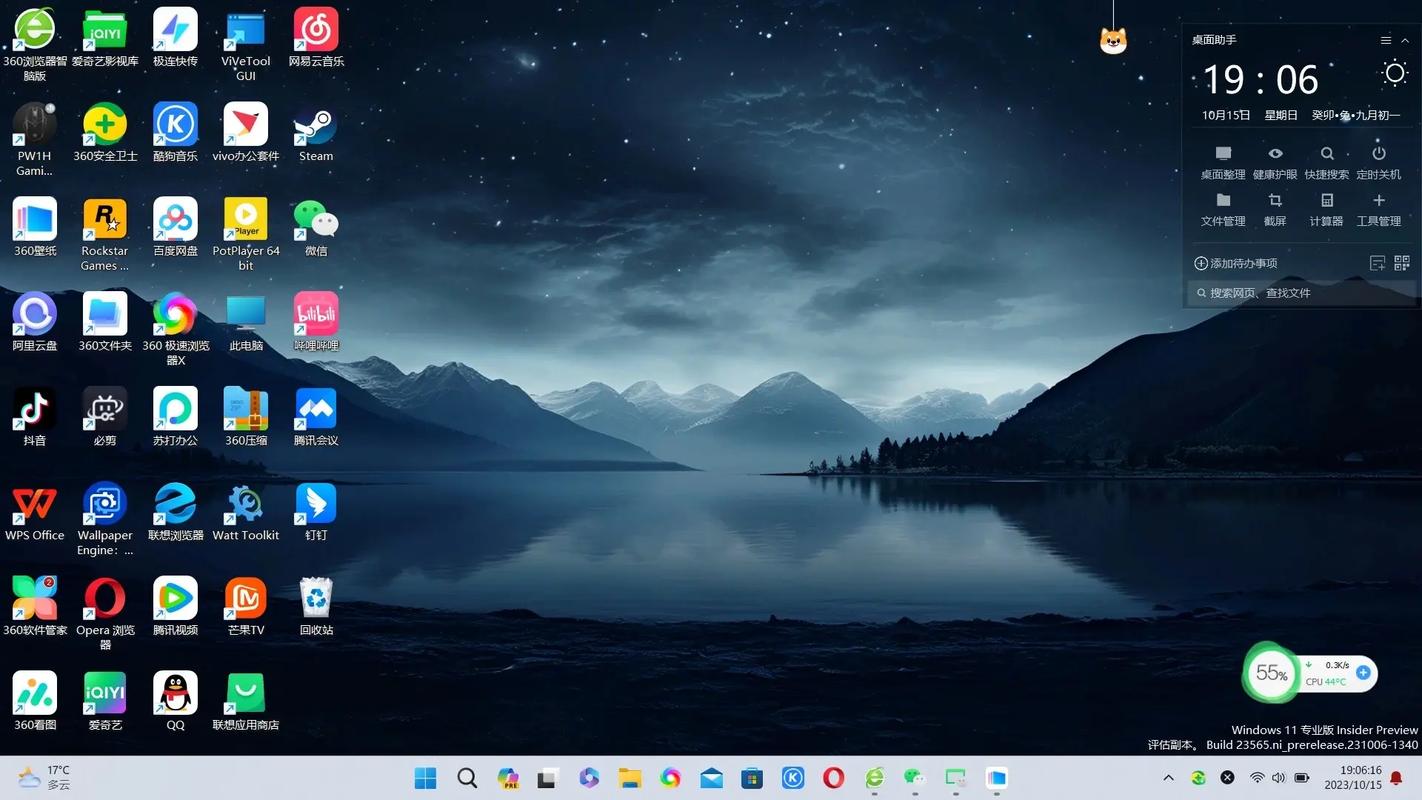Open the notification bell in the taskbar
Viewport: 1422px width, 800px height.
pos(1396,777)
